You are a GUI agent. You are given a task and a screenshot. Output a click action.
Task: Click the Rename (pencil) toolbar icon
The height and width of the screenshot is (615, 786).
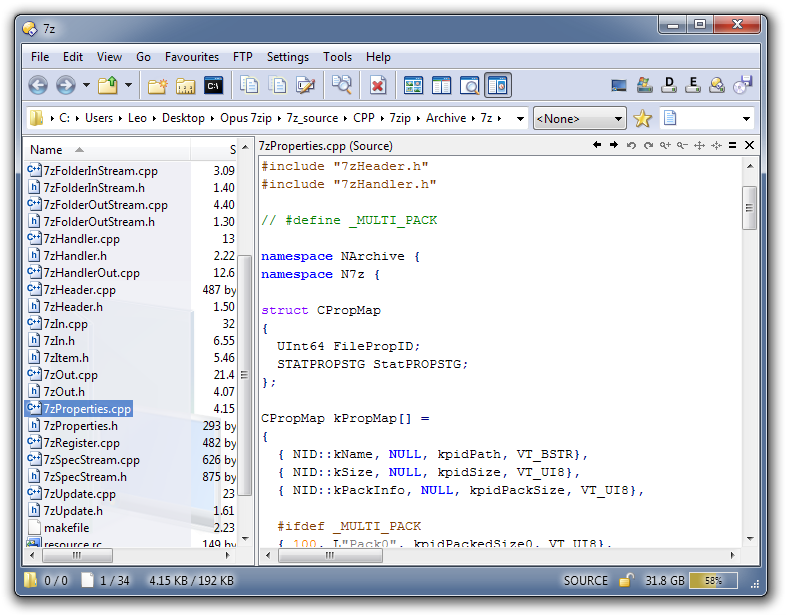(x=305, y=85)
